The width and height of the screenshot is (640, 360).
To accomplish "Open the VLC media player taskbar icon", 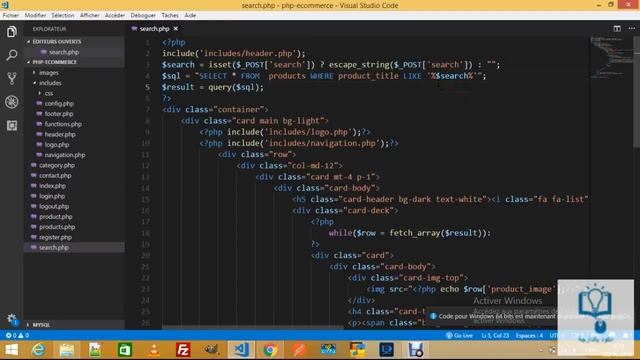I will [x=154, y=350].
